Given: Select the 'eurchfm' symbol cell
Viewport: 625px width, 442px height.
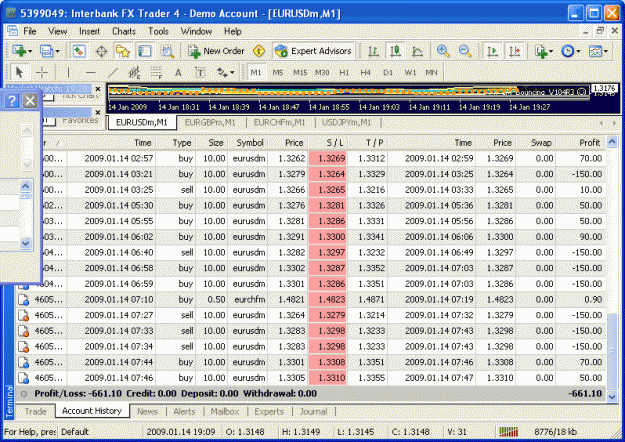Looking at the screenshot, I should (x=248, y=300).
